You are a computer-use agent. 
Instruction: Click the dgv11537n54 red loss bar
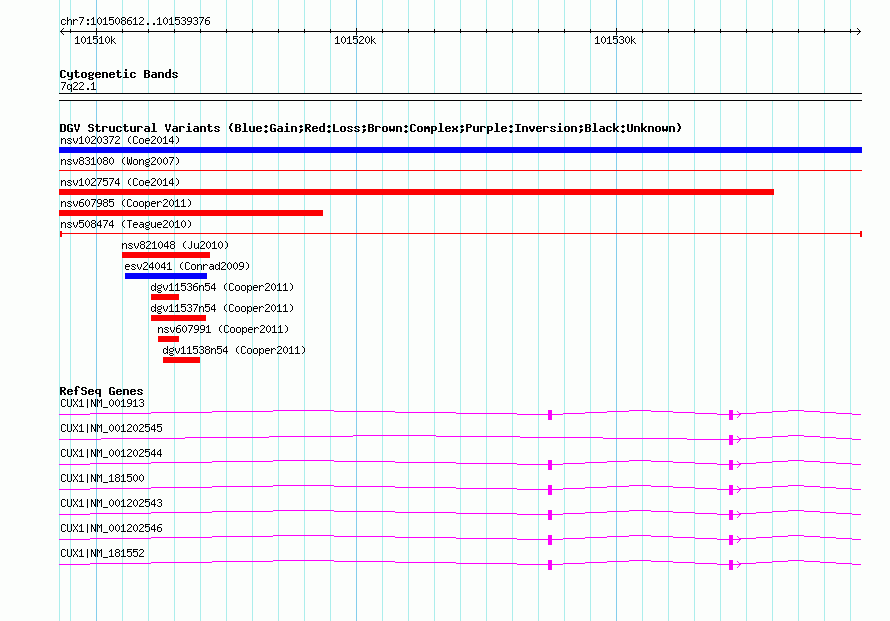(x=178, y=318)
